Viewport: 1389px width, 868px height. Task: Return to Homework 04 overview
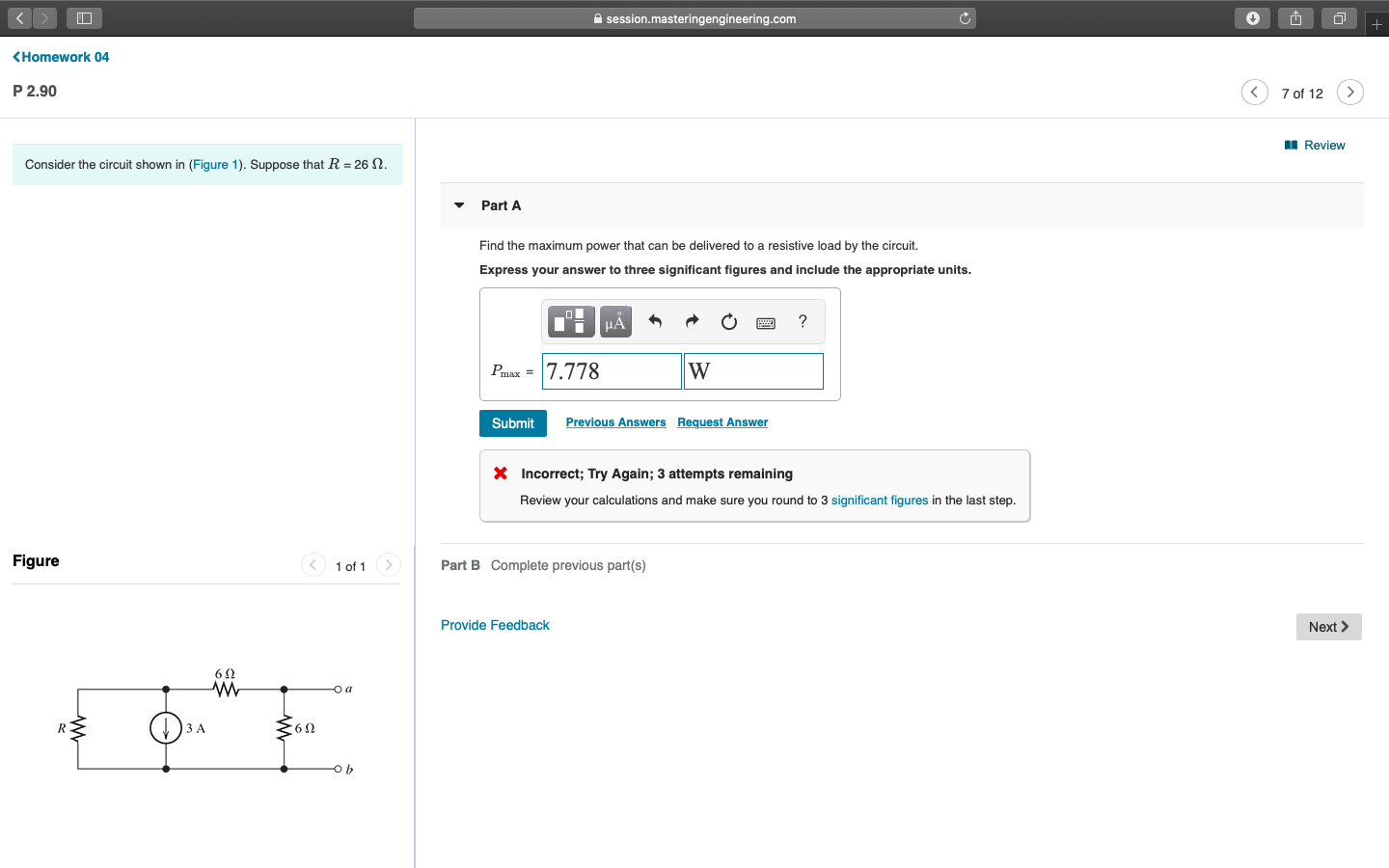[x=60, y=57]
